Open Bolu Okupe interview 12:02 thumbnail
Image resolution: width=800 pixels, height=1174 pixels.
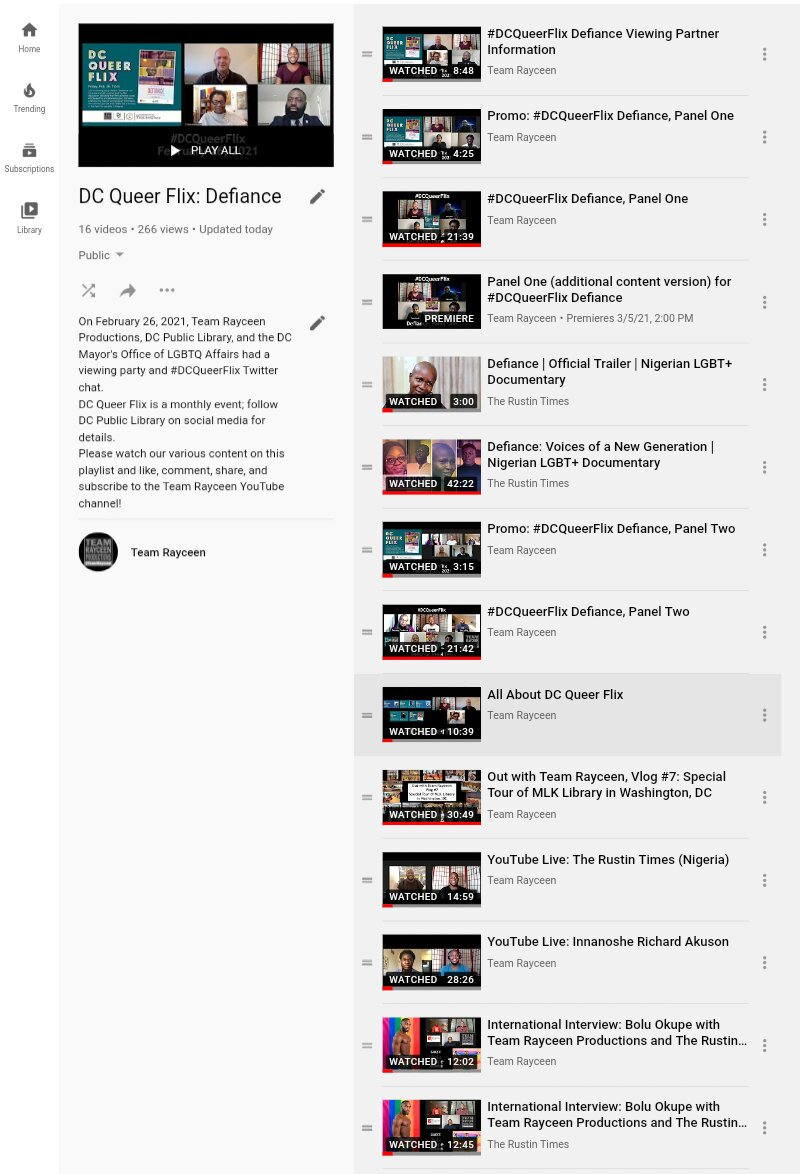(431, 1045)
